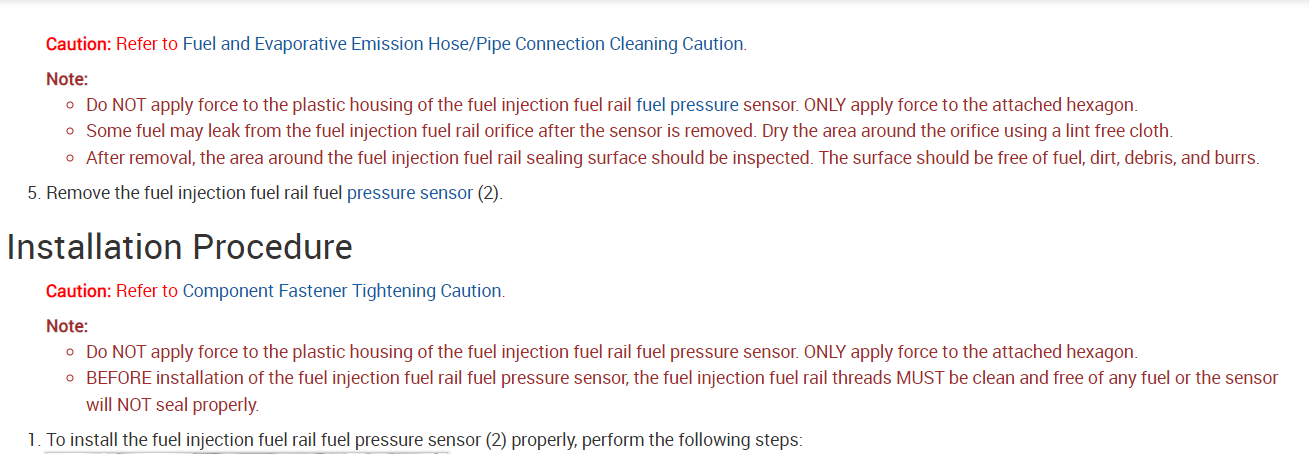Click blue "pressure sensor" link in step 5
The width and height of the screenshot is (1309, 454).
pos(409,193)
